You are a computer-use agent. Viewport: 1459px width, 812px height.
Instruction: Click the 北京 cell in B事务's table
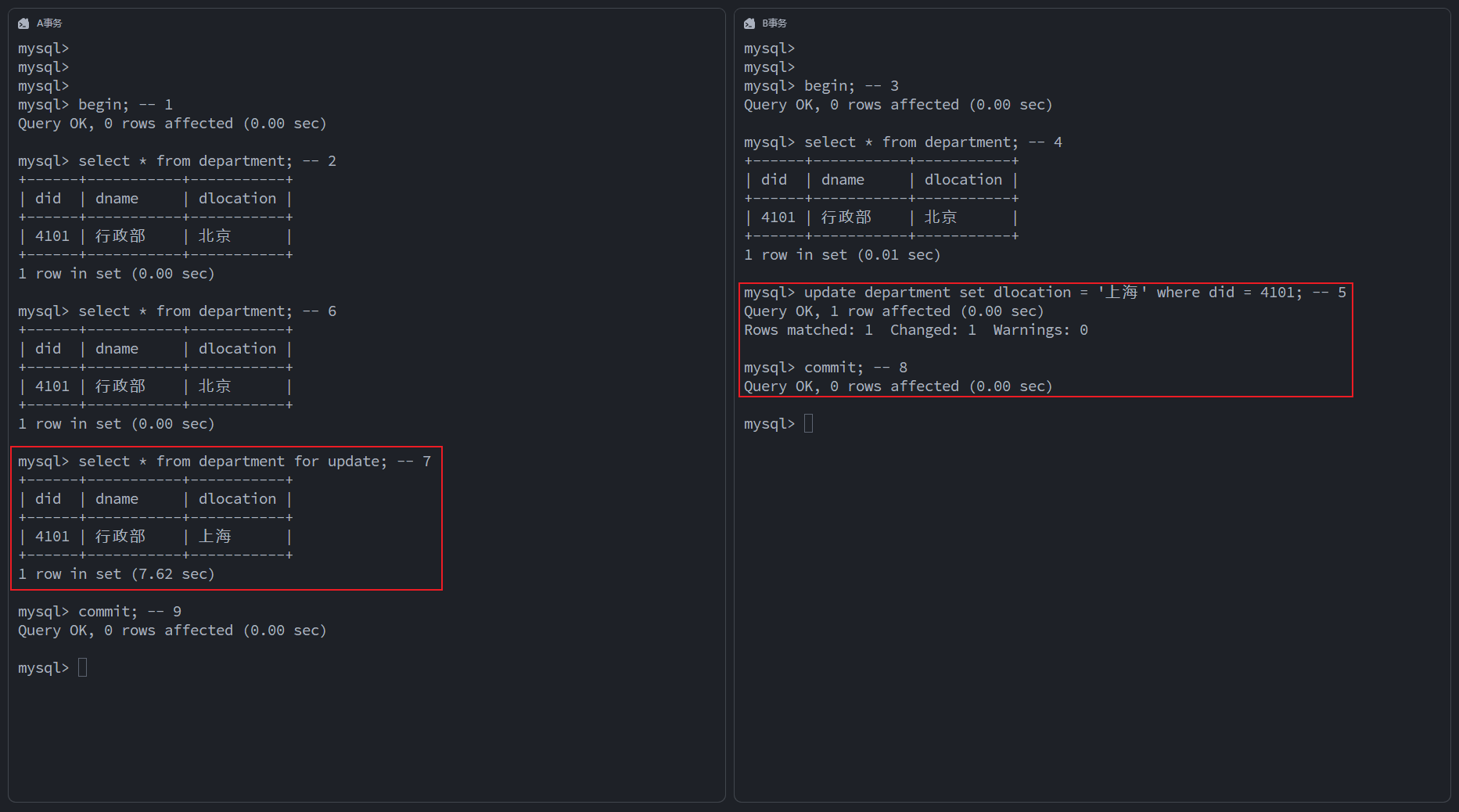940,217
